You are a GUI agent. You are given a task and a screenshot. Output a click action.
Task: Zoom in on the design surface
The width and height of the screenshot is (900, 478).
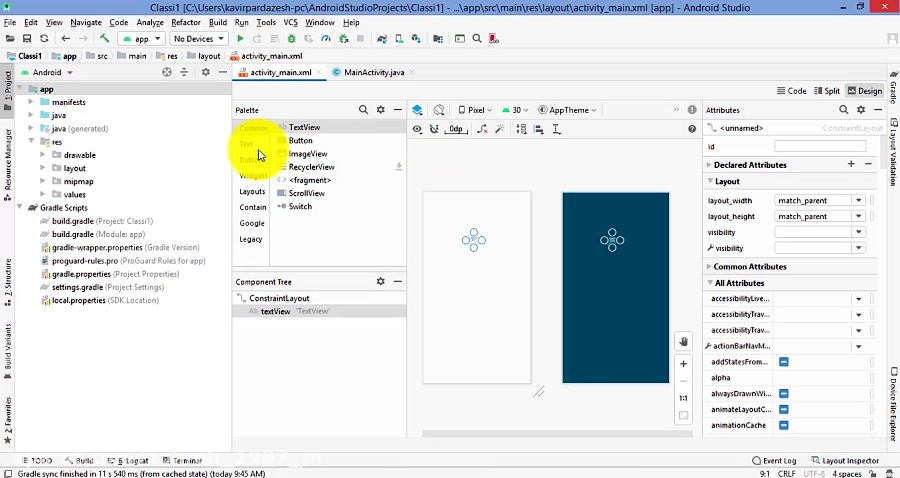[683, 364]
